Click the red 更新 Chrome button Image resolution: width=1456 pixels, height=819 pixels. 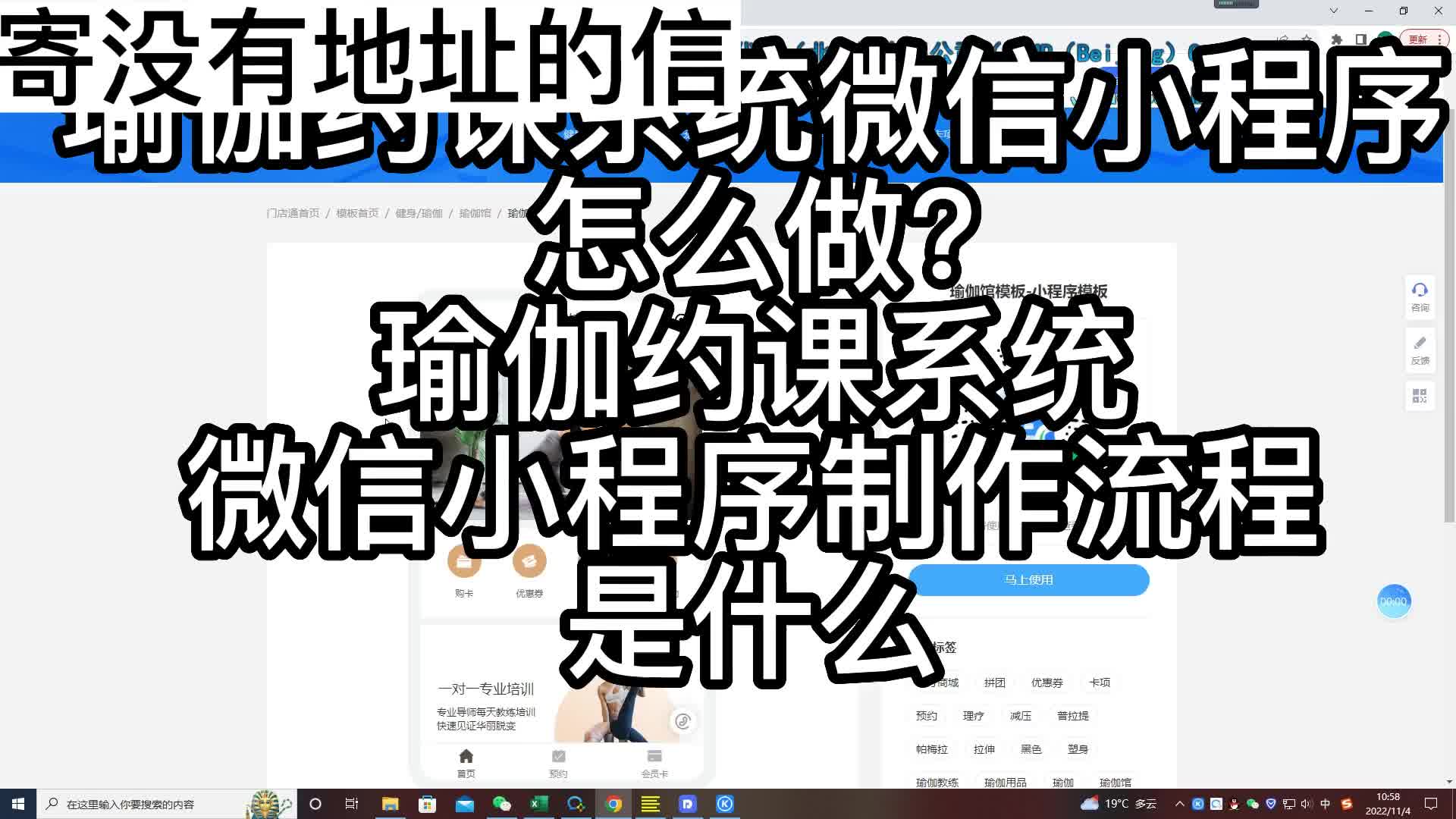coord(1418,39)
